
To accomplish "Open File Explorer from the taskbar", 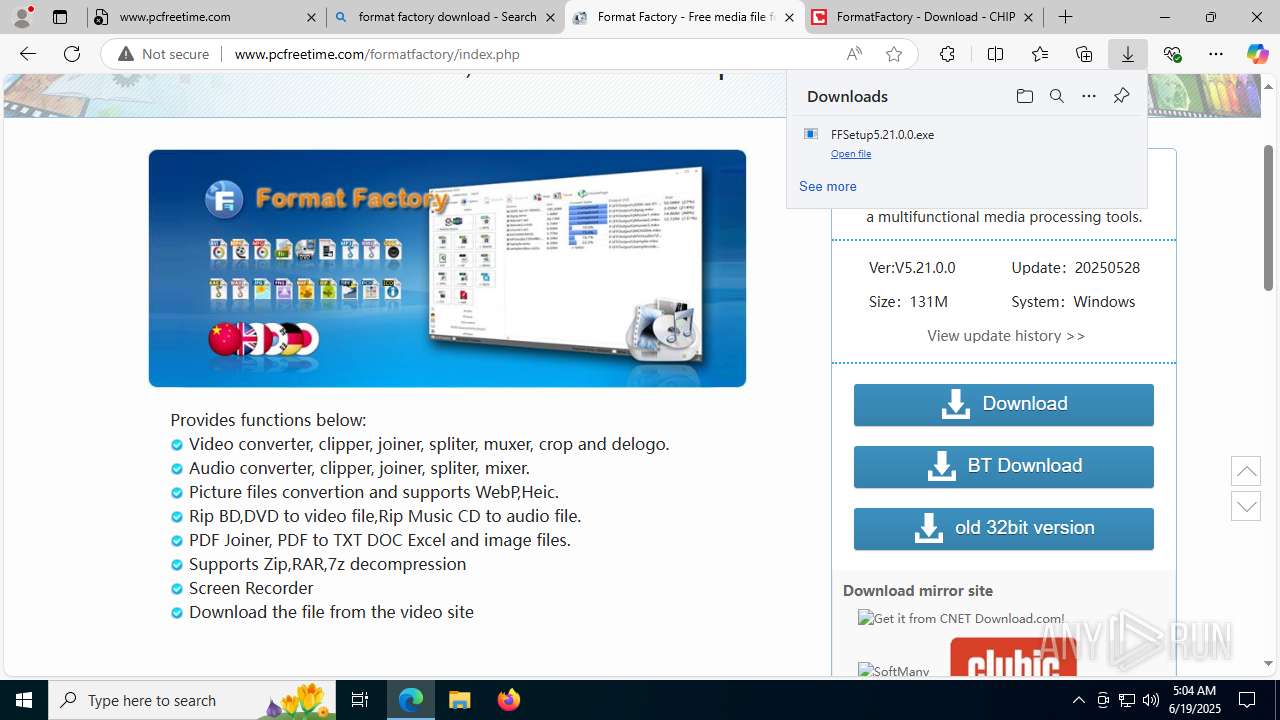I will (459, 700).
